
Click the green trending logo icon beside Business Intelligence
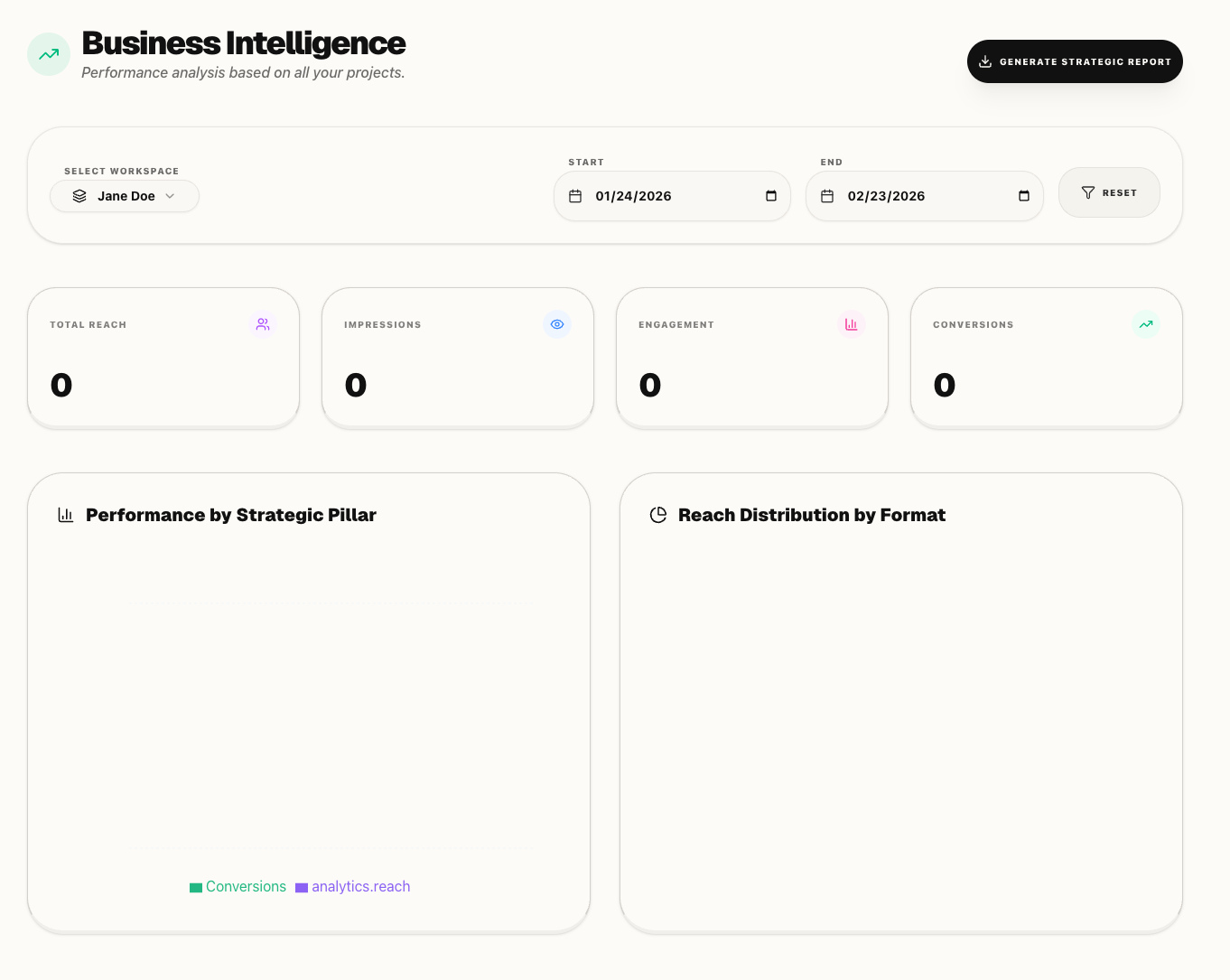[49, 54]
